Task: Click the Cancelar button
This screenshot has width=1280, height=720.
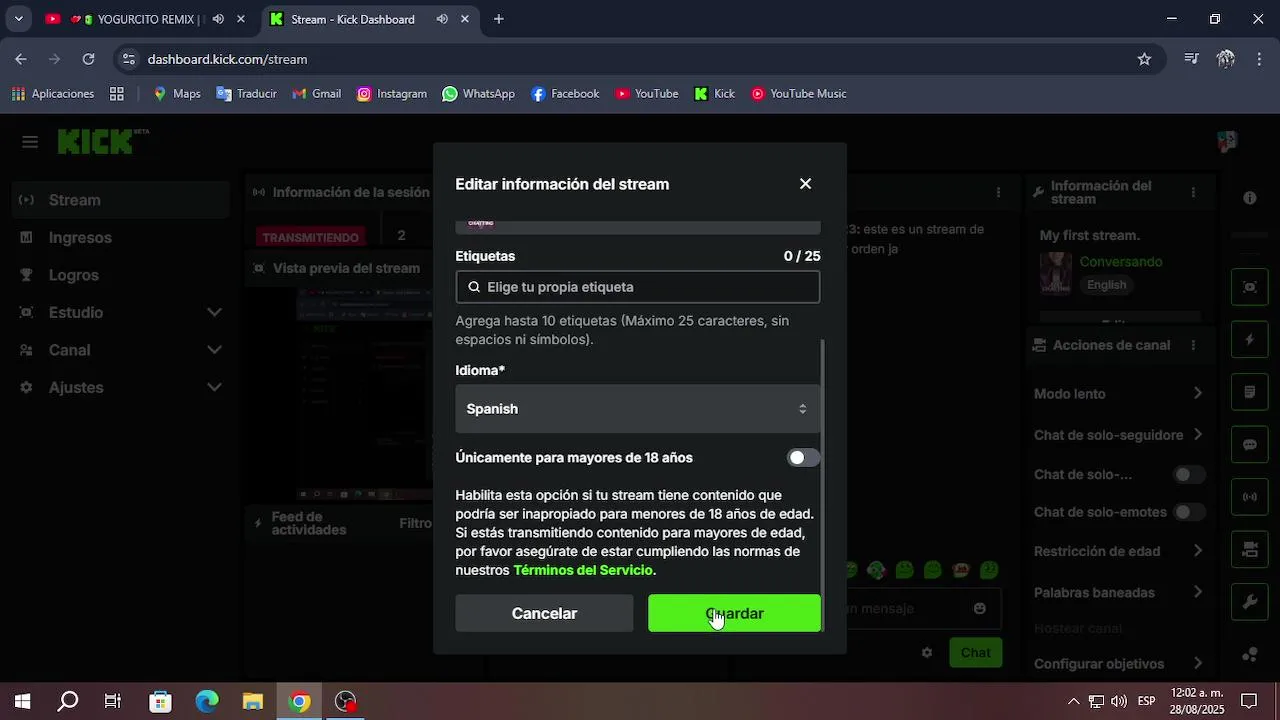Action: click(544, 613)
